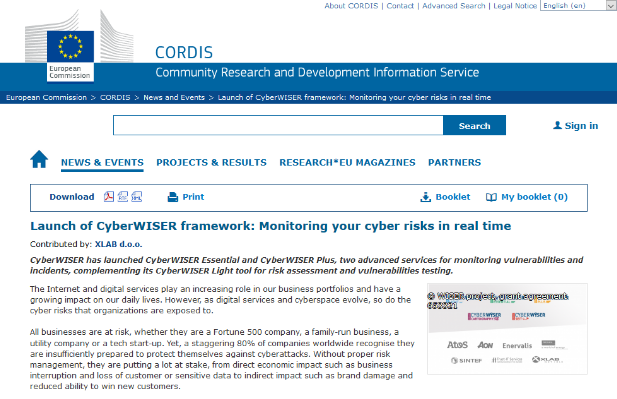The height and width of the screenshot is (399, 617).
Task: Click the Sign in link text
Action: tap(581, 126)
